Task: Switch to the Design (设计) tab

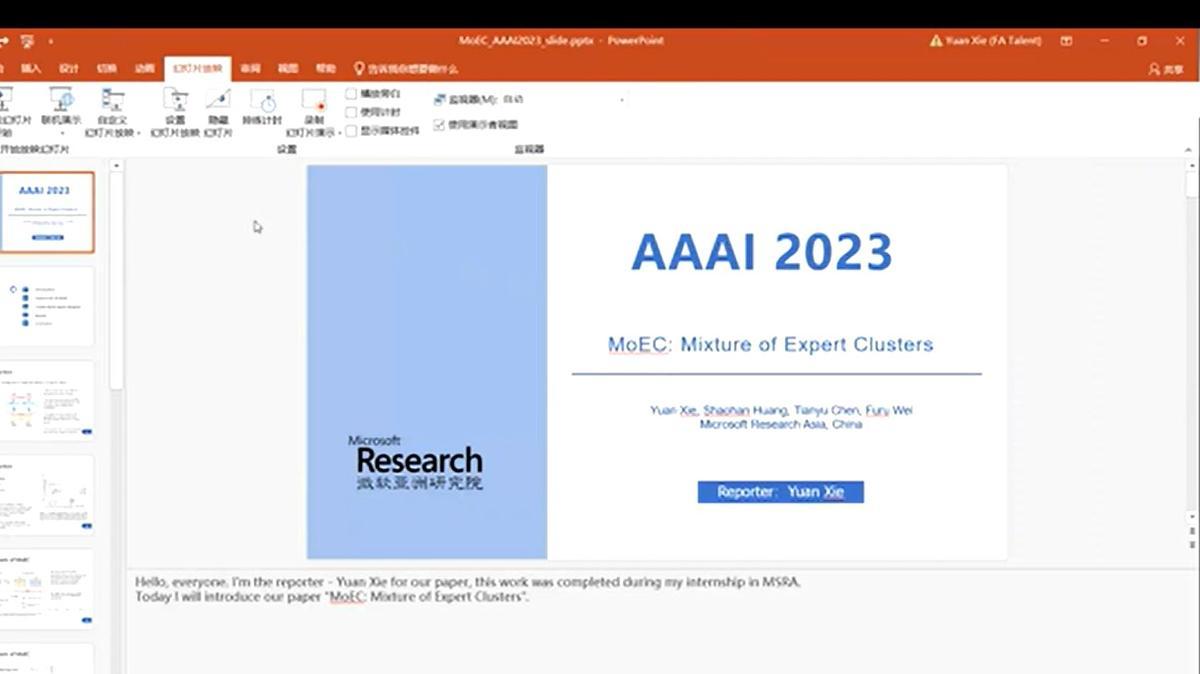Action: click(x=68, y=69)
